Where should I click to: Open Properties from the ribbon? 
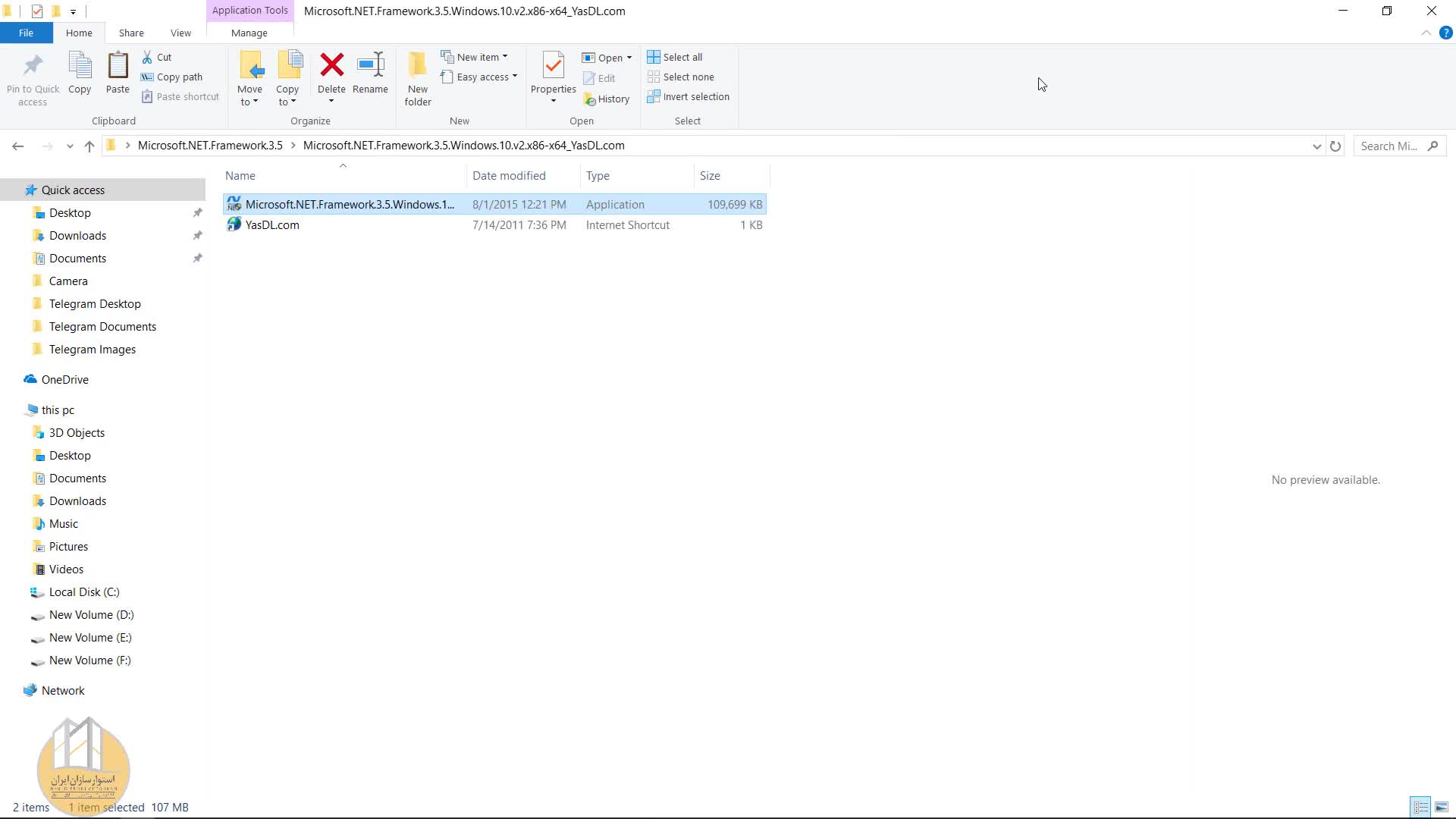click(x=553, y=67)
